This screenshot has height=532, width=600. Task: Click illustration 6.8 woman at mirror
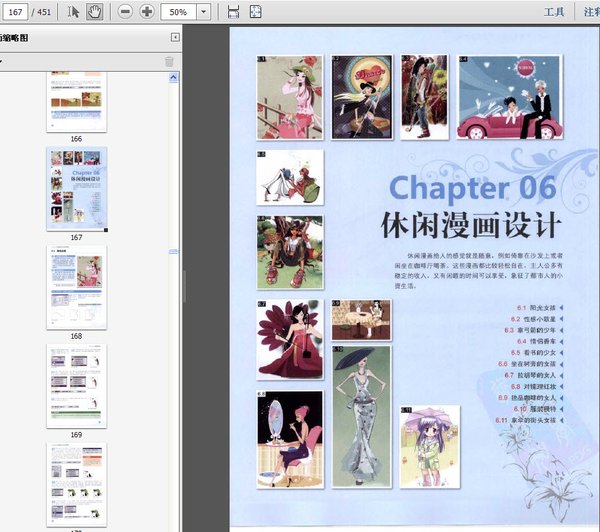tap(290, 439)
